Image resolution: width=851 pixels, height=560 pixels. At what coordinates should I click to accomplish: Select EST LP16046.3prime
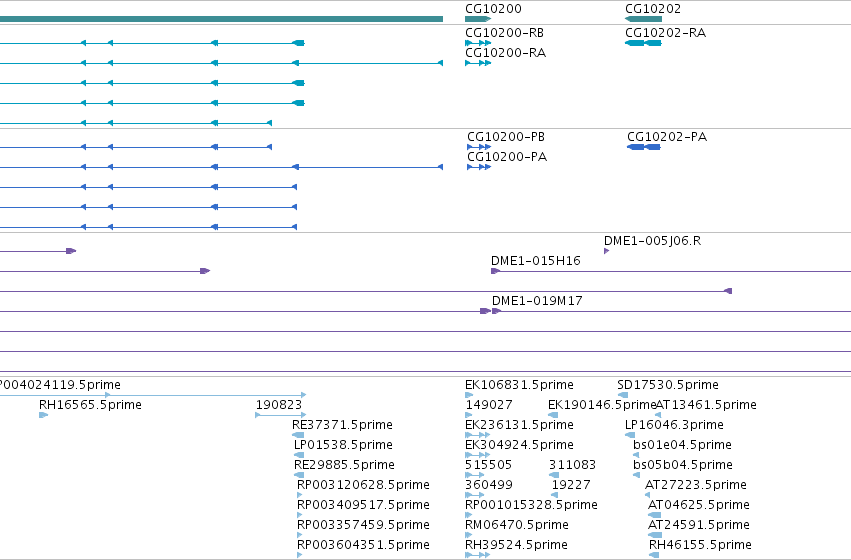point(675,425)
